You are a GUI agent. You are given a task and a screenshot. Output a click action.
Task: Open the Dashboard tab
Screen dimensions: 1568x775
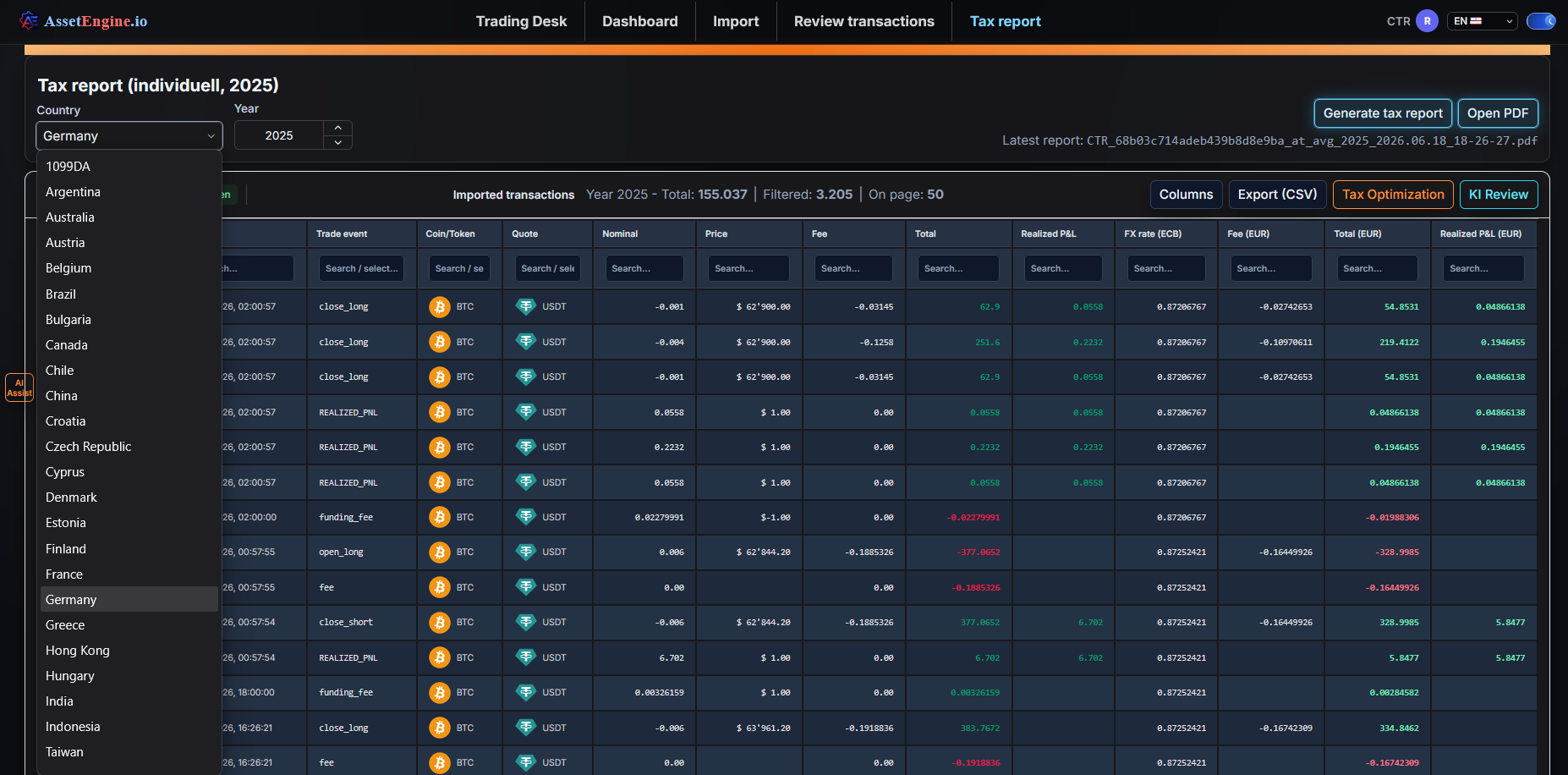[640, 21]
